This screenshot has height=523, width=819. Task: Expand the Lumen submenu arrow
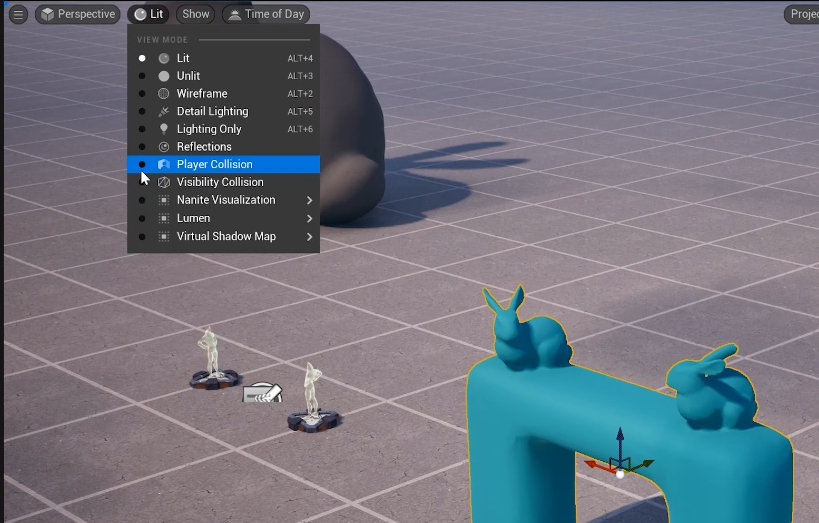tap(309, 218)
